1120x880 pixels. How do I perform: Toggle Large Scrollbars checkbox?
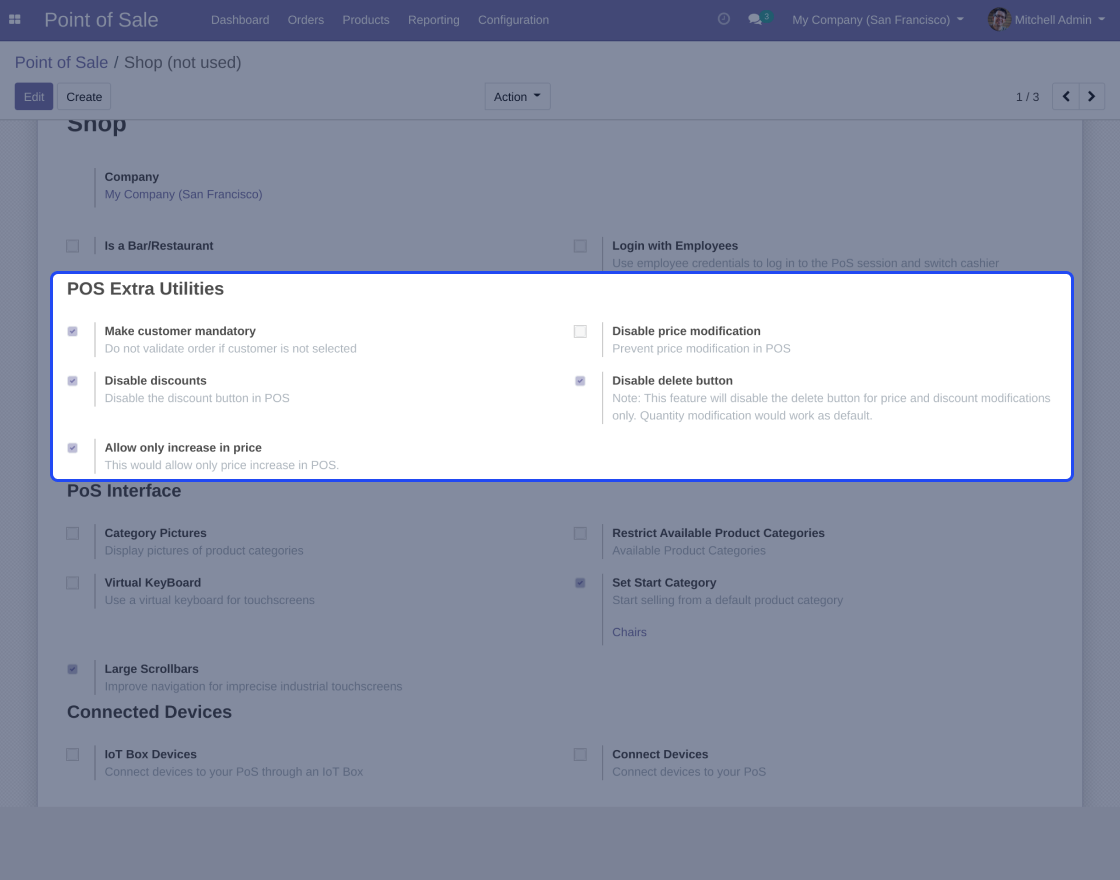[x=73, y=669]
